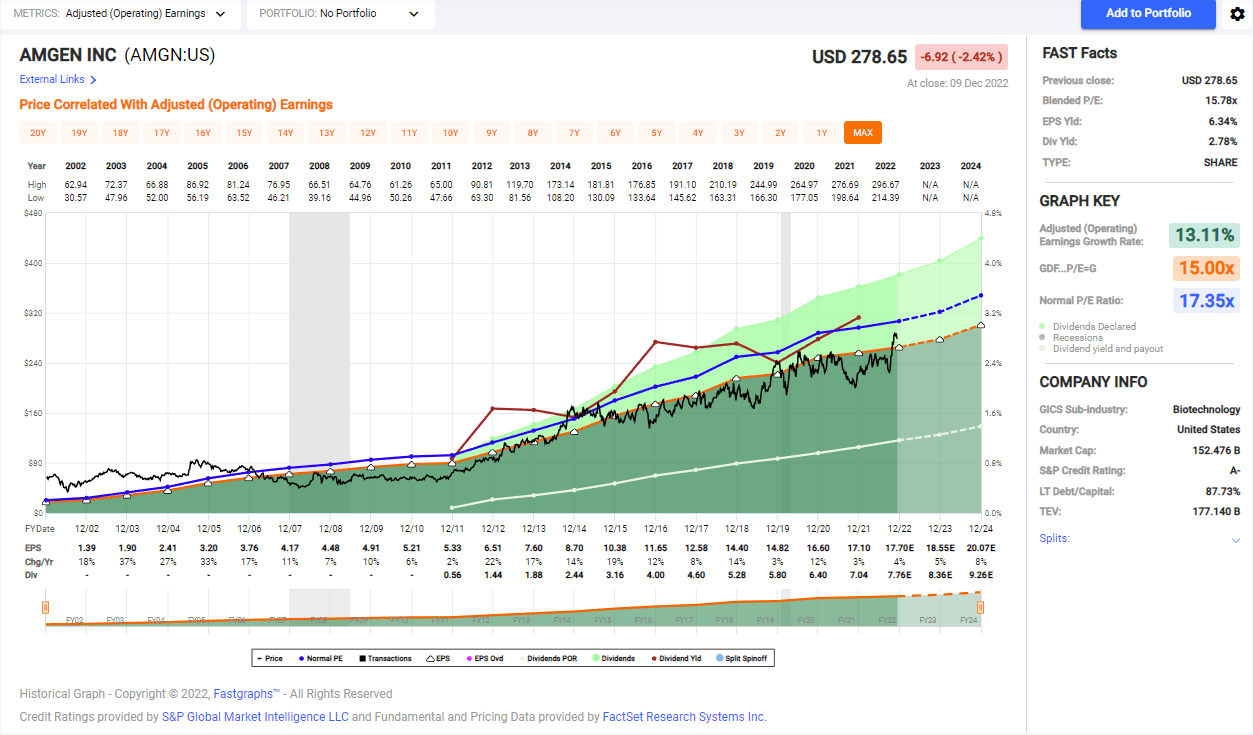Click the Dividends green legend circle
Screen dimensions: 1253x735
(593, 658)
